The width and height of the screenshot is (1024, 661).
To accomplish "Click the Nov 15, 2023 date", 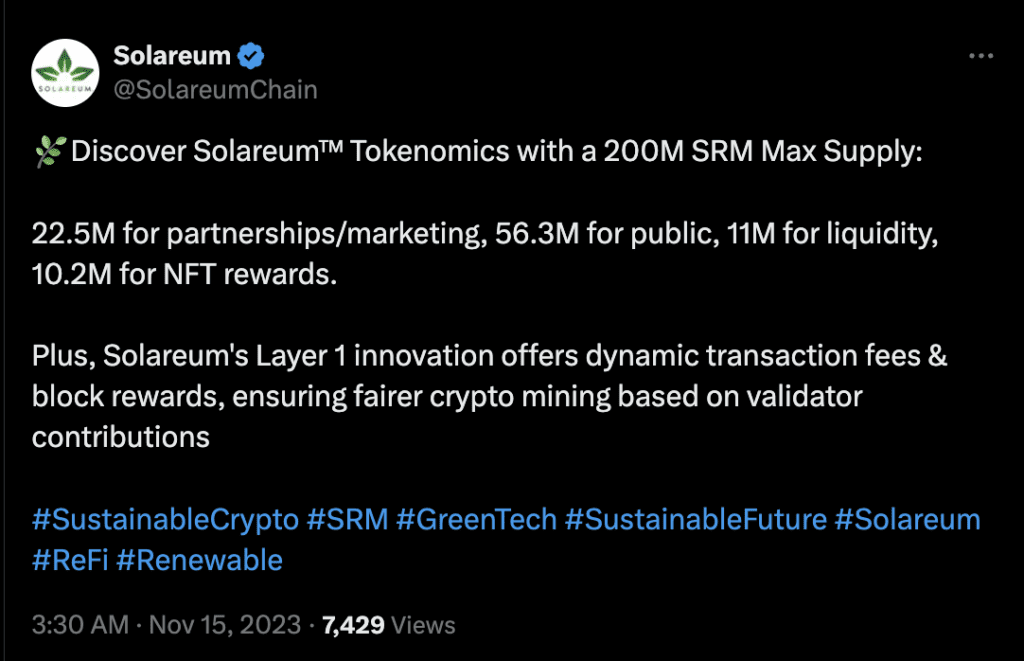I will coord(225,625).
